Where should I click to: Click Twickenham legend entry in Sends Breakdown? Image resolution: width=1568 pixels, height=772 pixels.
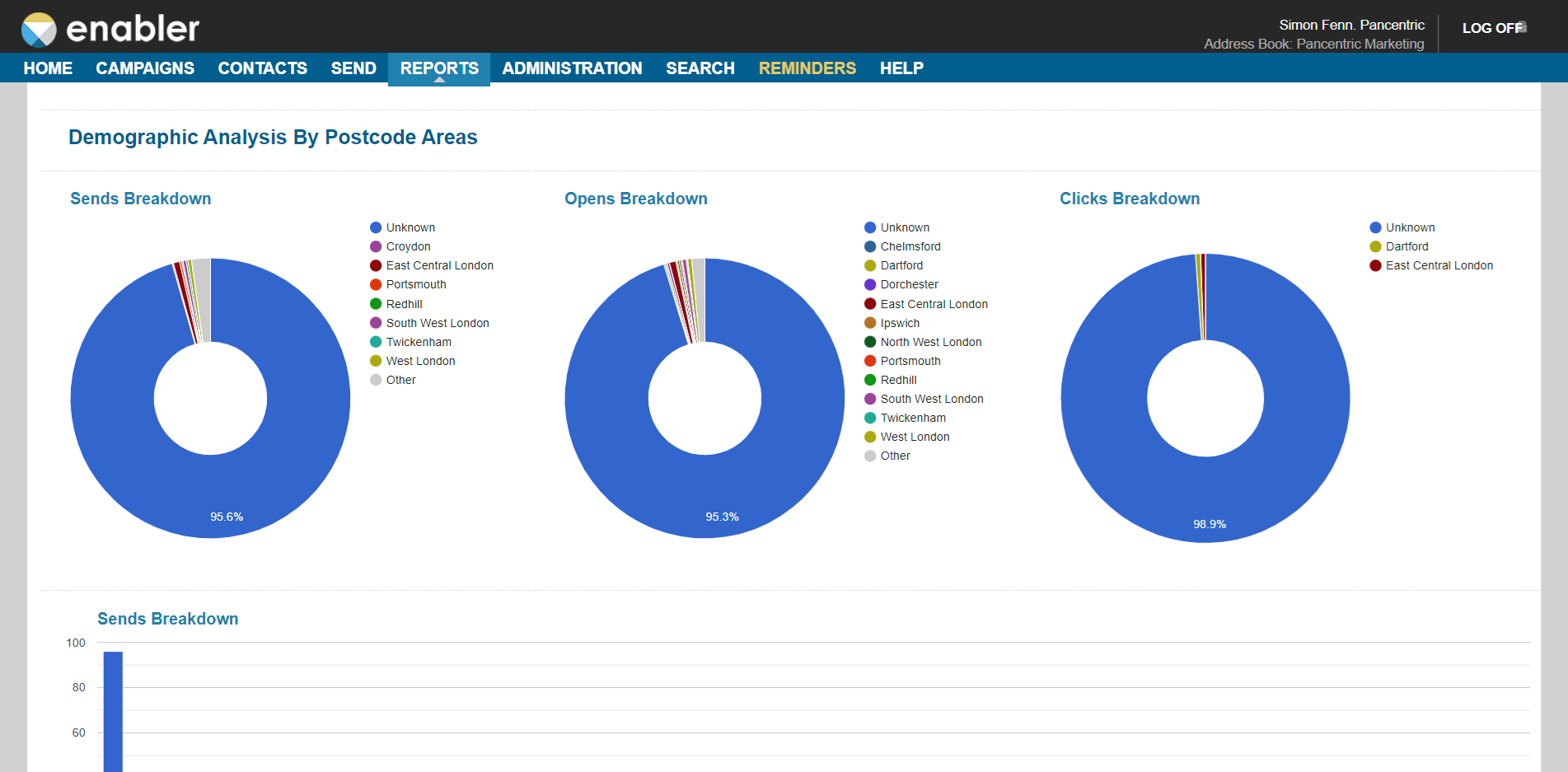(x=410, y=342)
